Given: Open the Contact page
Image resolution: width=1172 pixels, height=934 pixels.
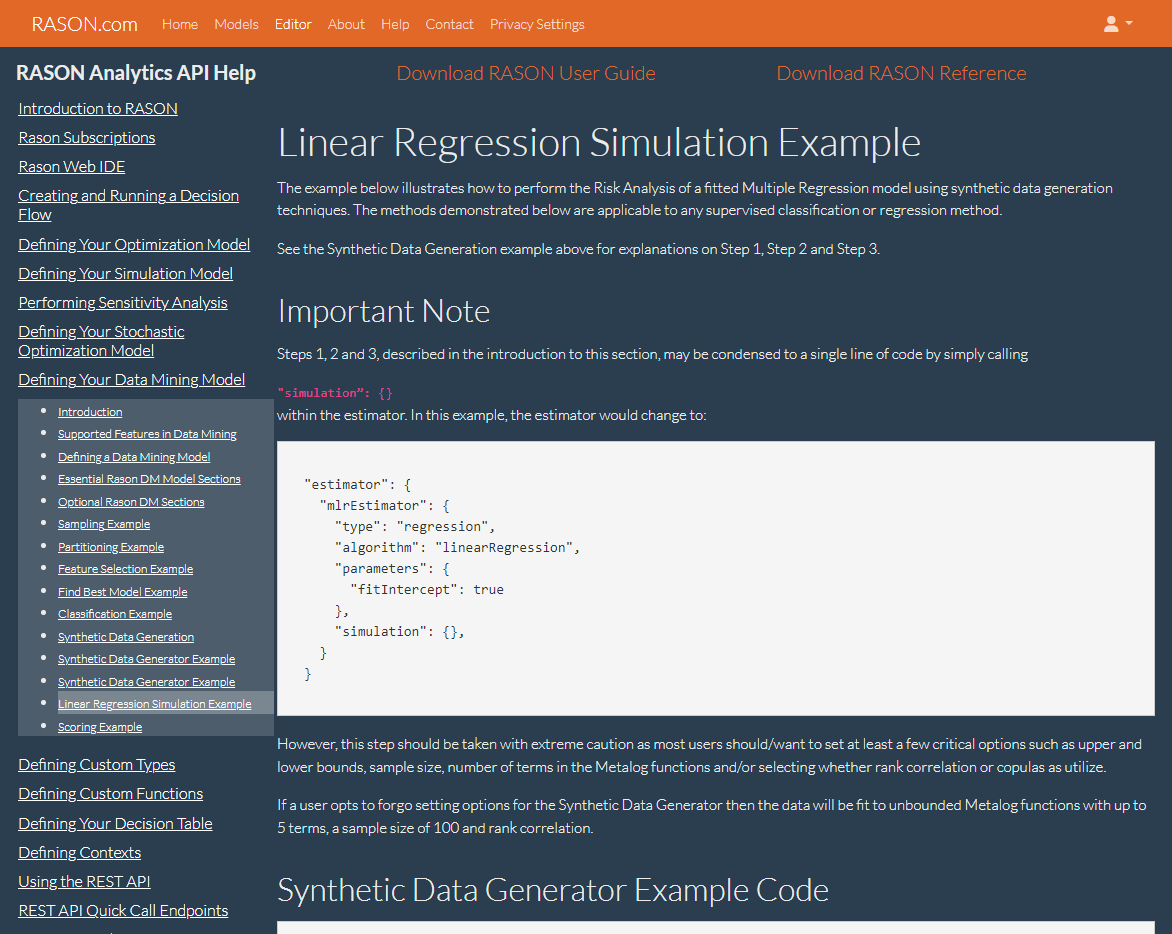Looking at the screenshot, I should pyautogui.click(x=449, y=24).
